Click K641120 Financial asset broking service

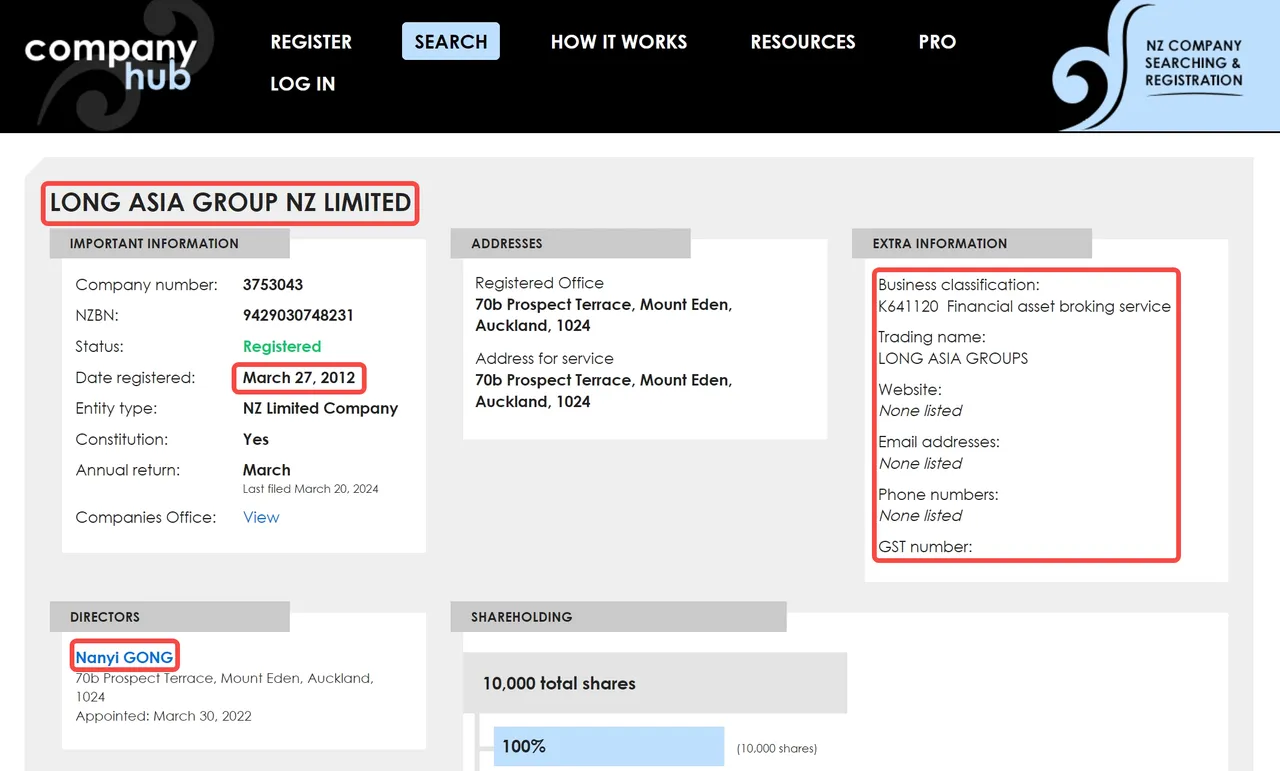[x=1024, y=306]
